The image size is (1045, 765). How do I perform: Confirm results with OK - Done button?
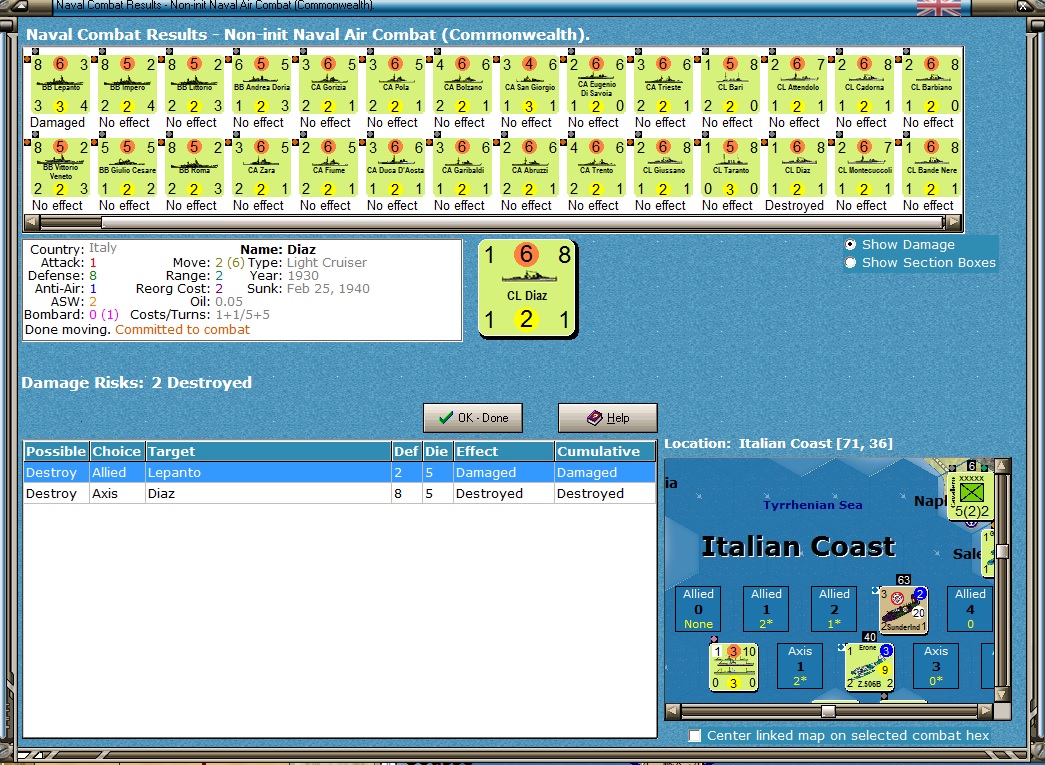point(473,418)
